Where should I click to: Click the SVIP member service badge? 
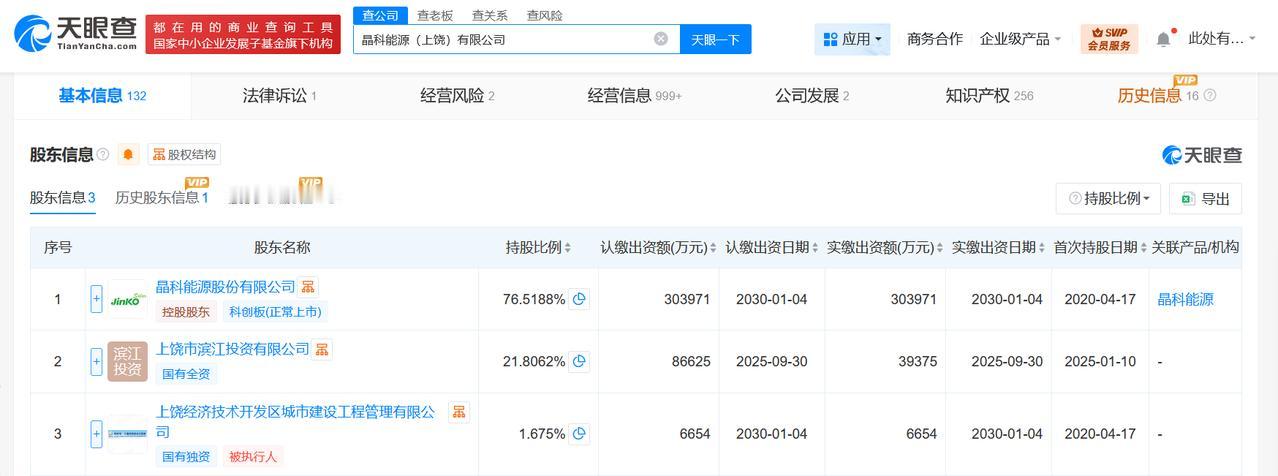point(1109,39)
